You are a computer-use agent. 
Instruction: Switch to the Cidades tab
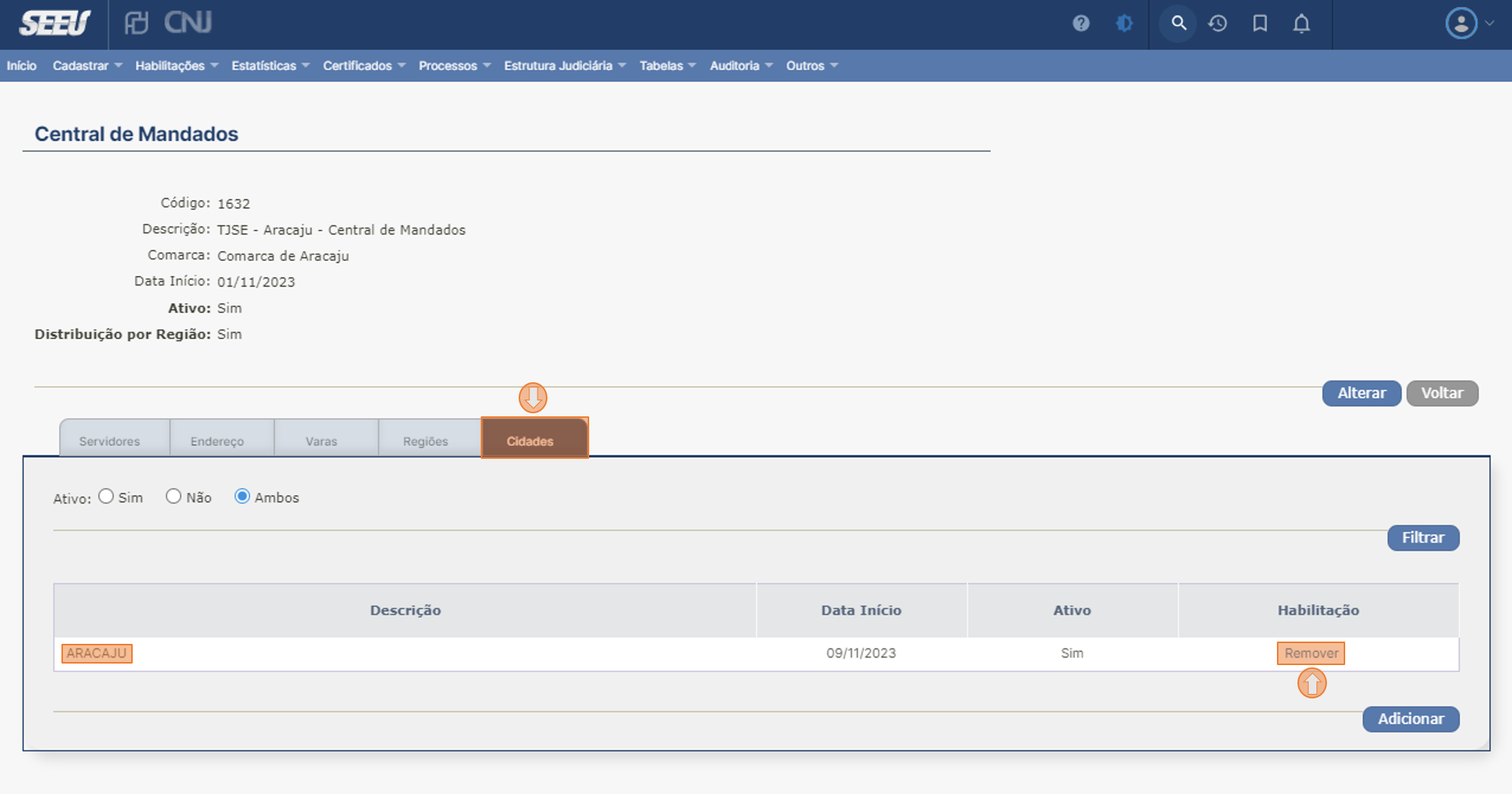coord(535,438)
